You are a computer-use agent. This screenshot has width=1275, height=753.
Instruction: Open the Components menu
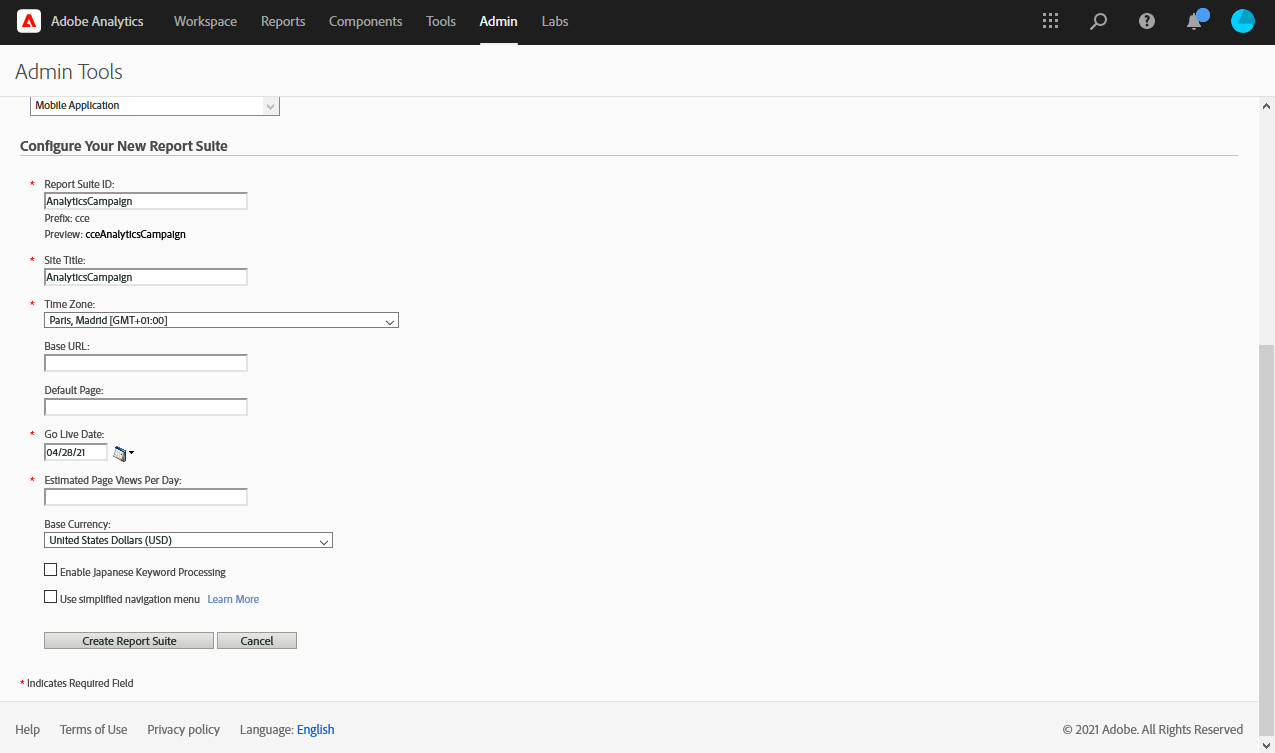[365, 21]
